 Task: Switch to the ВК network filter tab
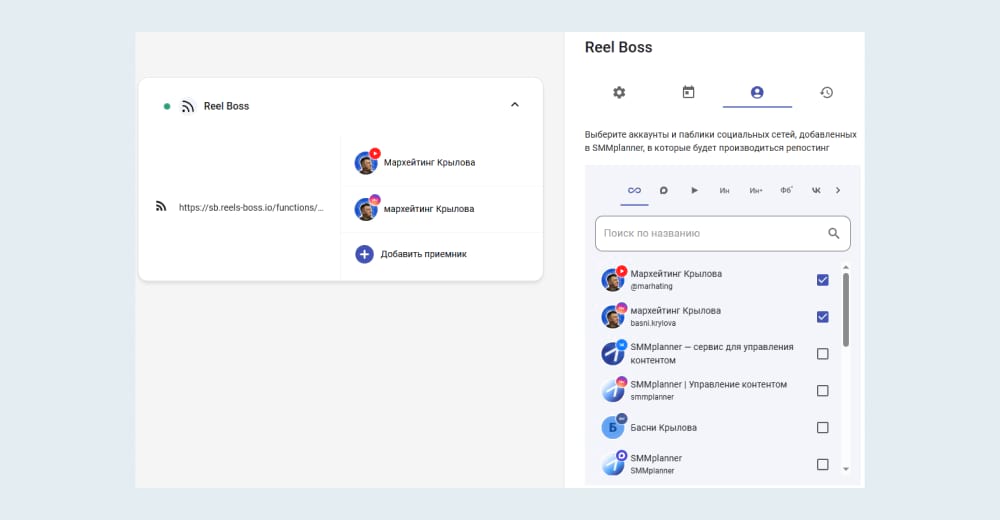[x=815, y=190]
